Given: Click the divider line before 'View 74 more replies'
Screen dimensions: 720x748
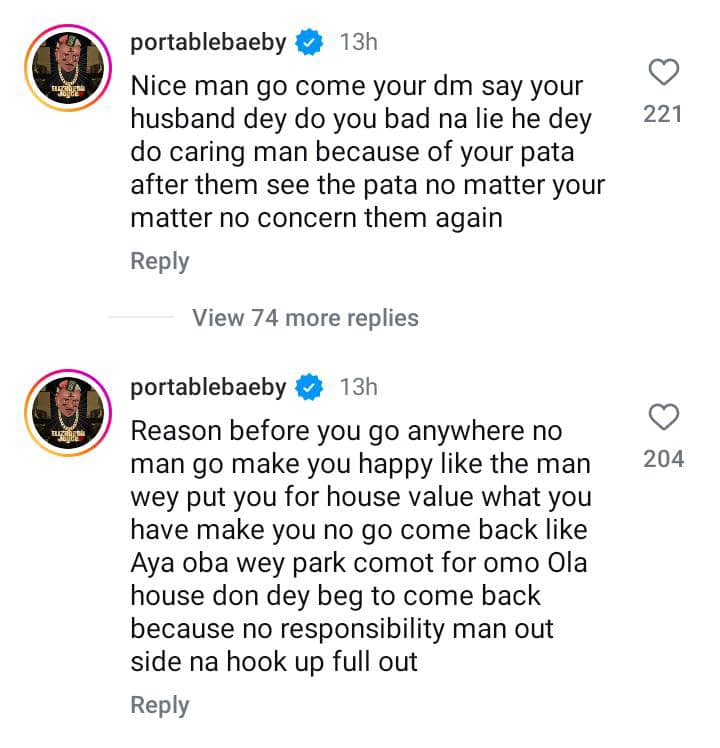Looking at the screenshot, I should click(x=140, y=318).
